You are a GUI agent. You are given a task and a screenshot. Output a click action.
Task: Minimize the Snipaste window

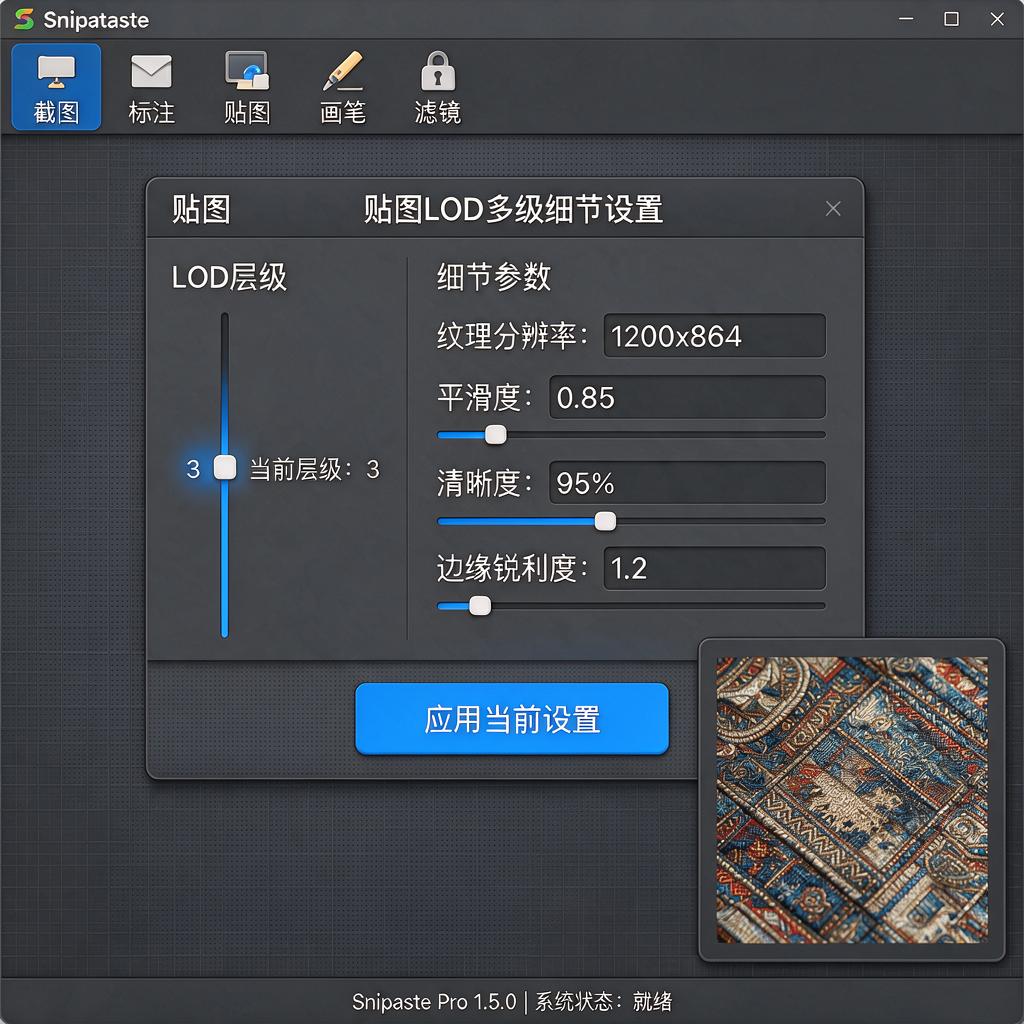(906, 19)
